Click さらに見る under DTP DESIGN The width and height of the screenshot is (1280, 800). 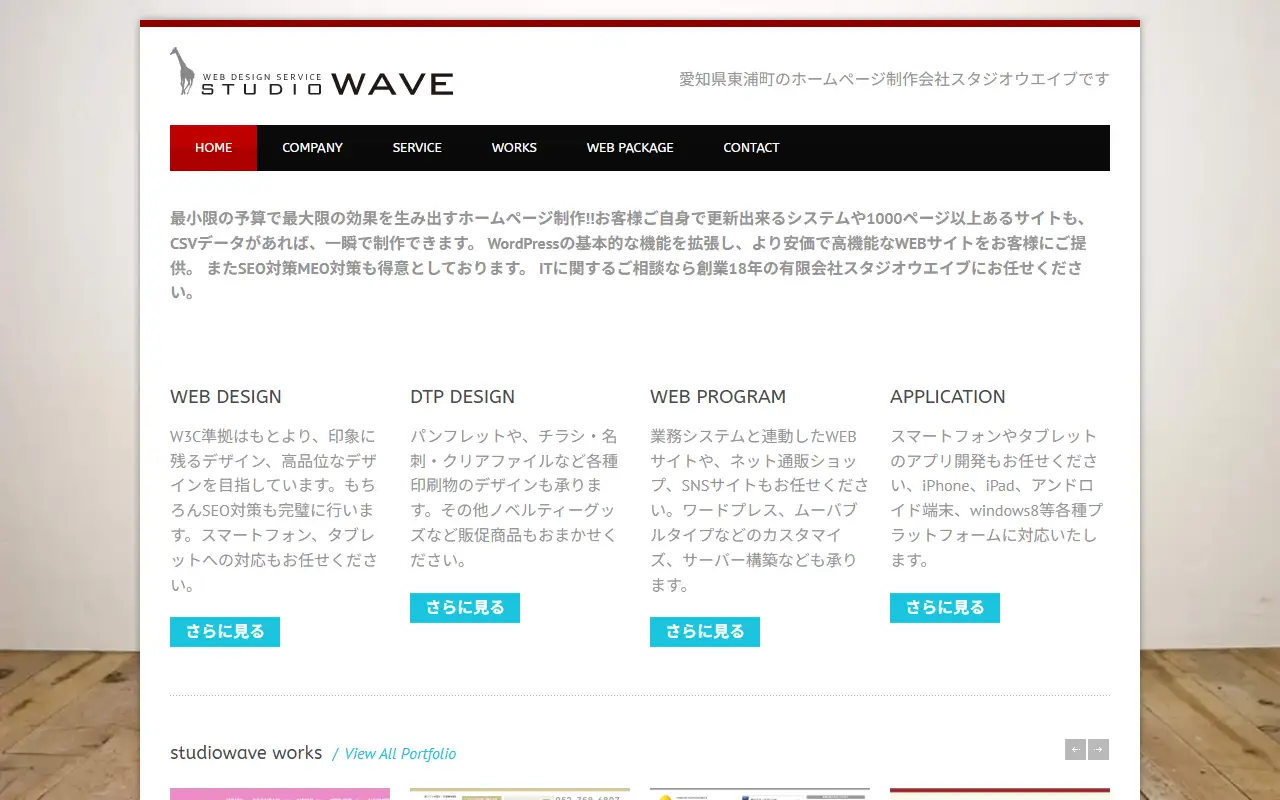pyautogui.click(x=465, y=608)
